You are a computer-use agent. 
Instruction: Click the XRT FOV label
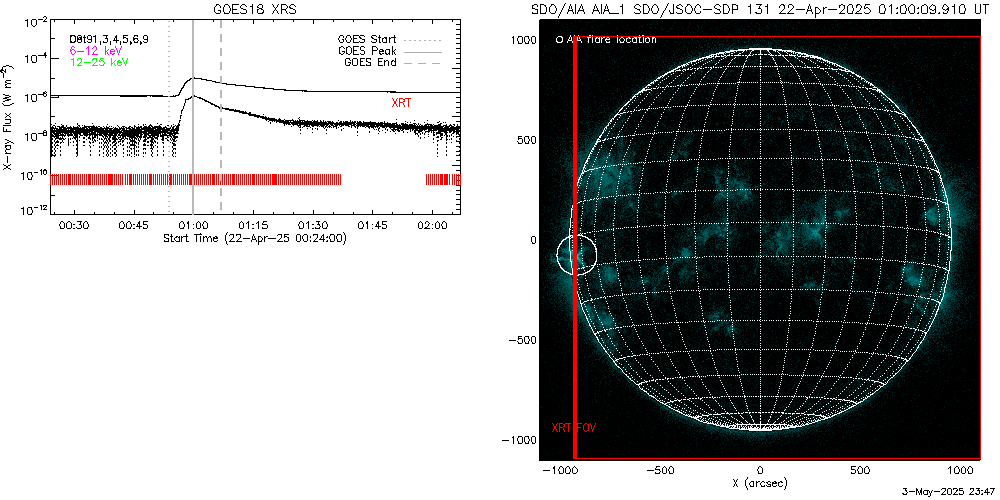coord(573,427)
